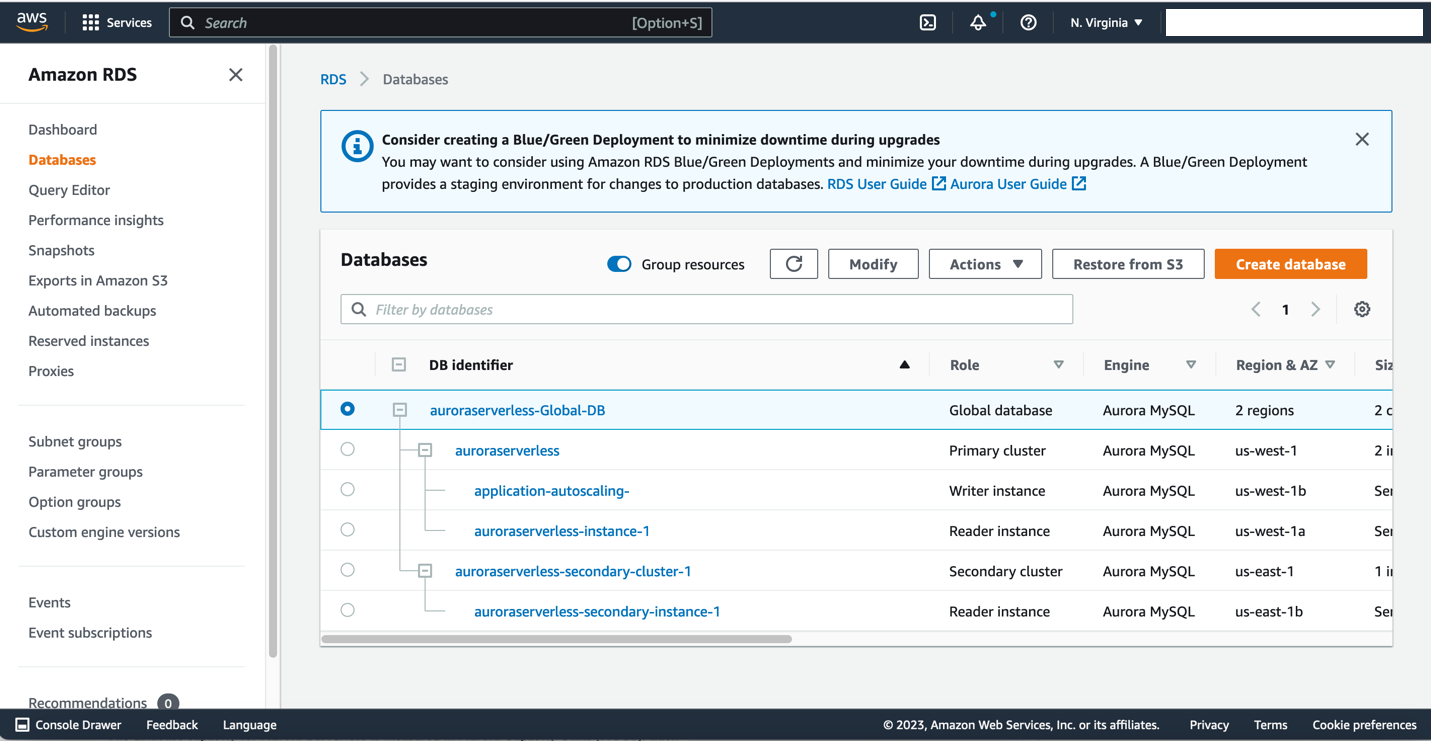Toggle the Group resources switch
1431x741 pixels.
click(619, 264)
